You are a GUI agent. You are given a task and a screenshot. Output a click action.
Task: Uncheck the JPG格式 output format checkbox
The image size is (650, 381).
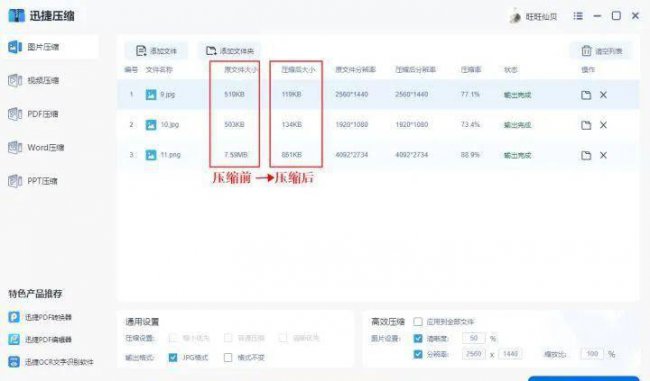173,357
